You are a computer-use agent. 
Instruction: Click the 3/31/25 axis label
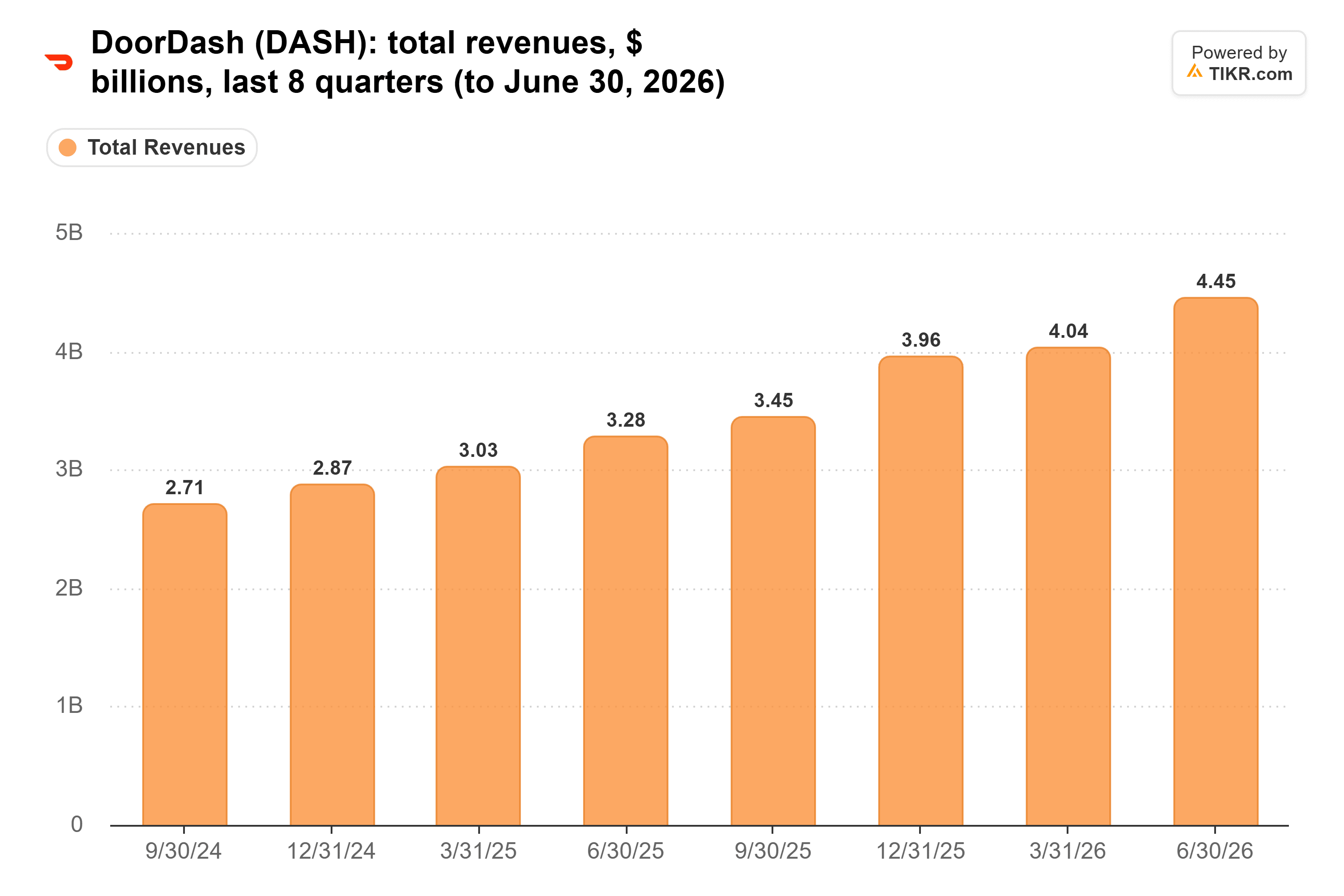click(478, 851)
